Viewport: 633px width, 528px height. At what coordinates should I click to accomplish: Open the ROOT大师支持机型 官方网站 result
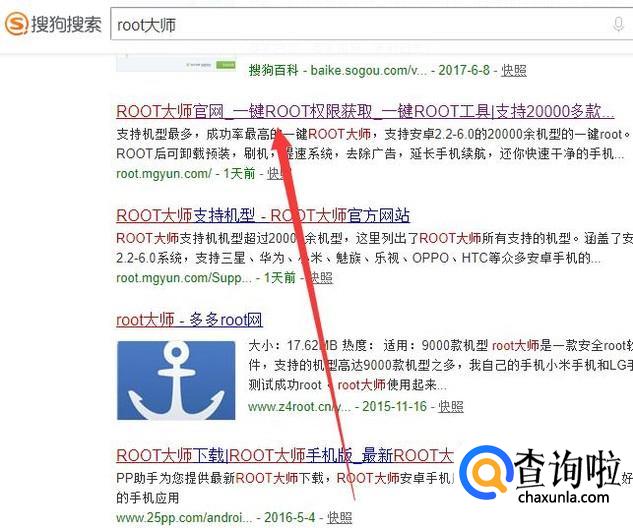point(263,216)
